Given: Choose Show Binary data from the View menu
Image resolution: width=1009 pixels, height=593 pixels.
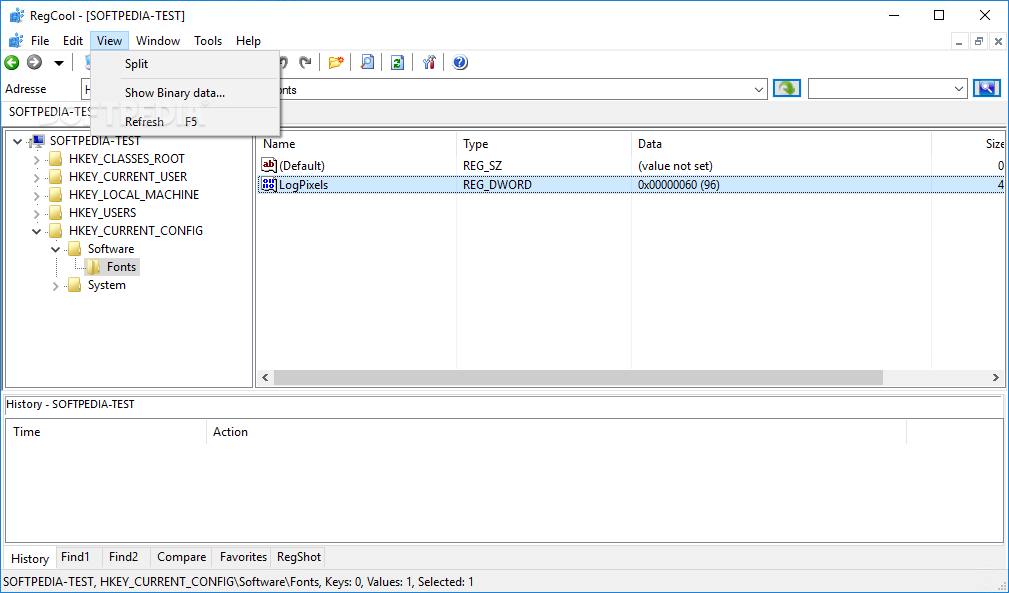Looking at the screenshot, I should point(185,93).
